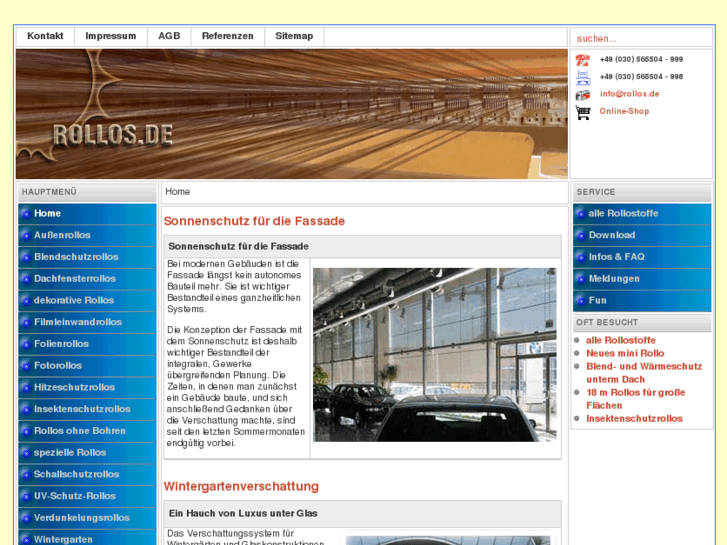Open Download in Service menu
Screen dimensions: 727x545
[642, 235]
